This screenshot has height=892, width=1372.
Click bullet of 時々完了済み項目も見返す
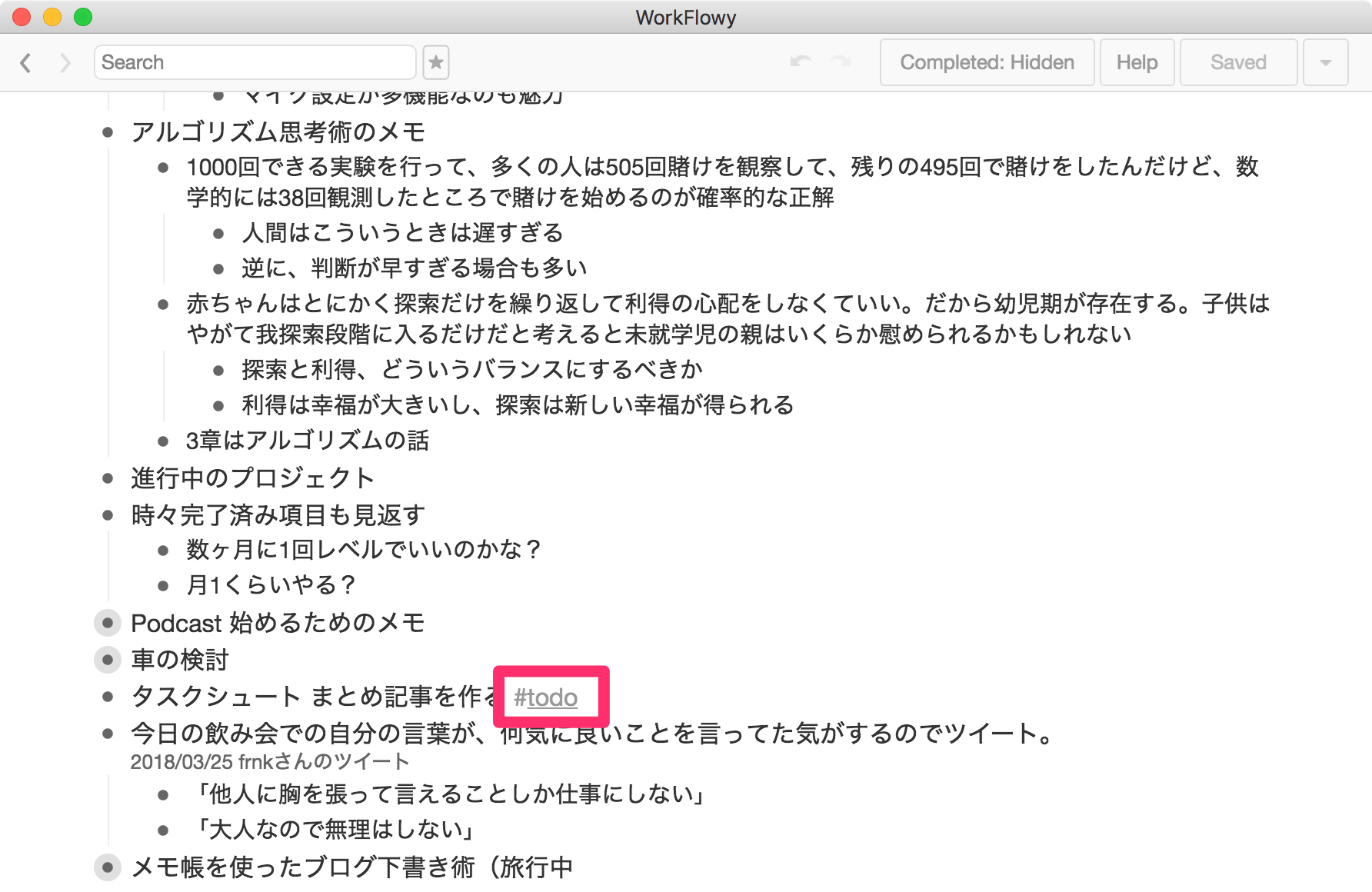point(108,515)
